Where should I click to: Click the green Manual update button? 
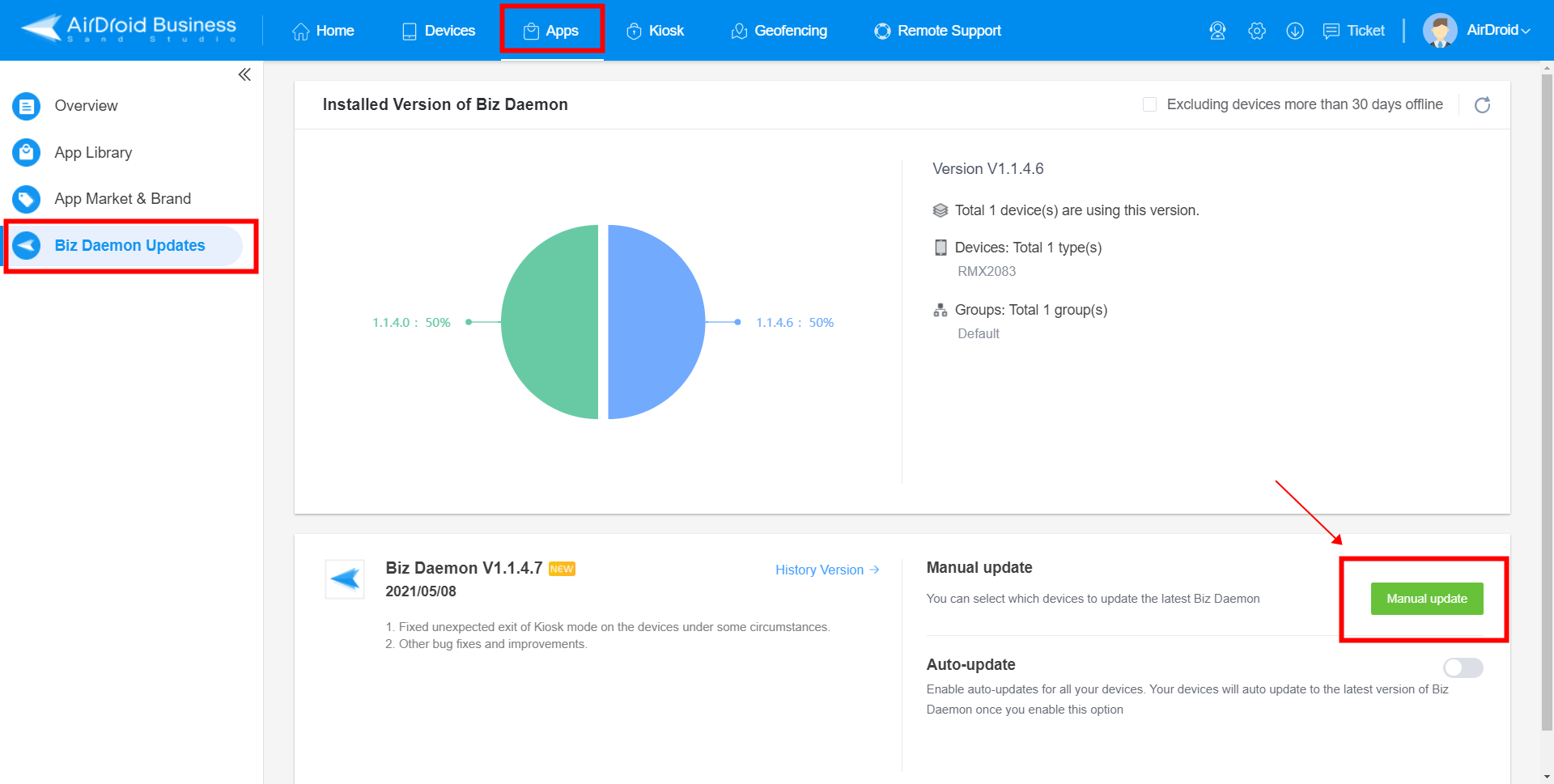click(1427, 599)
